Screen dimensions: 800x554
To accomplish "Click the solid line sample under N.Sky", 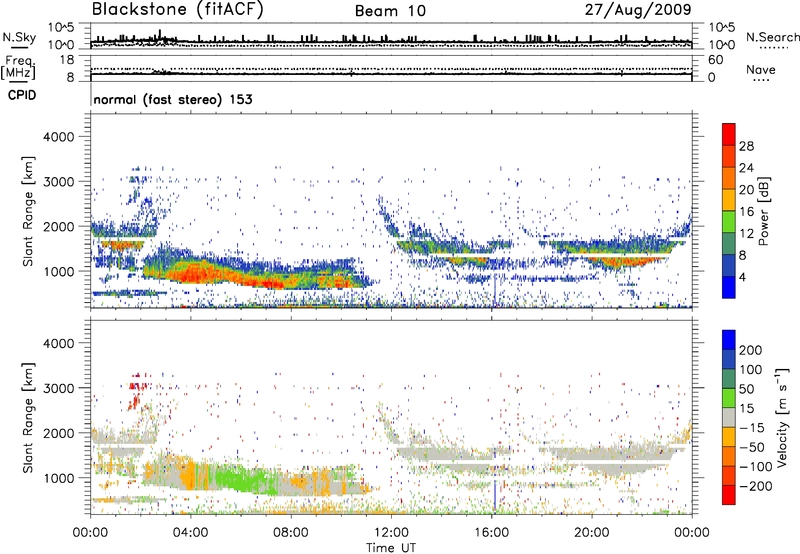I will coord(19,48).
